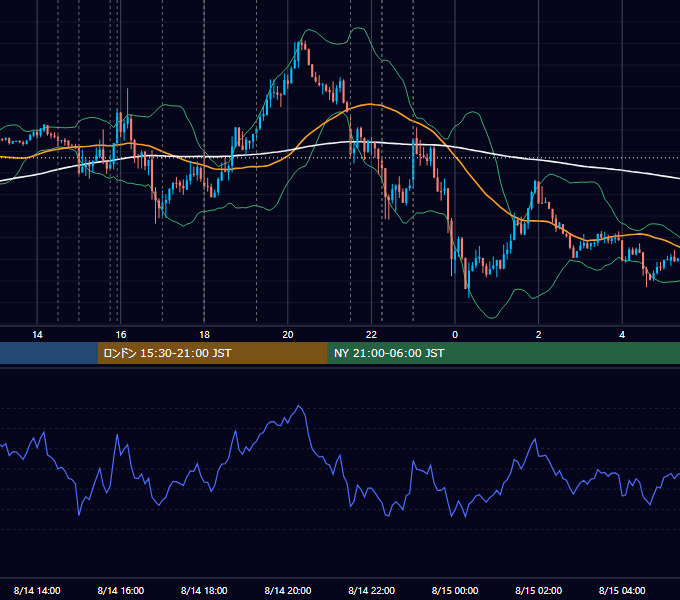Click the 0 hour label on price chart axis
Viewport: 680px width, 600px height.
pyautogui.click(x=455, y=335)
